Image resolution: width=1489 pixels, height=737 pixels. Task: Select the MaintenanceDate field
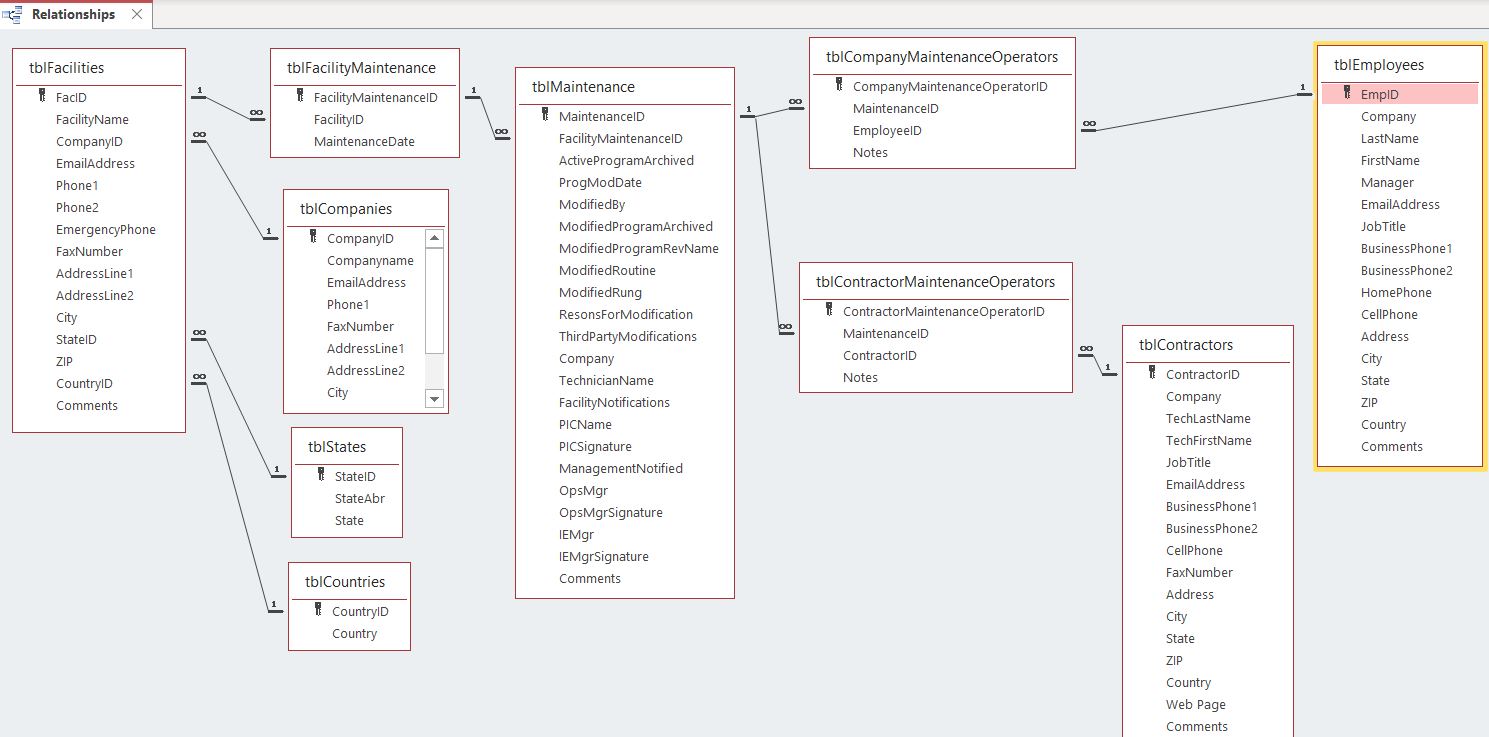pyautogui.click(x=364, y=141)
